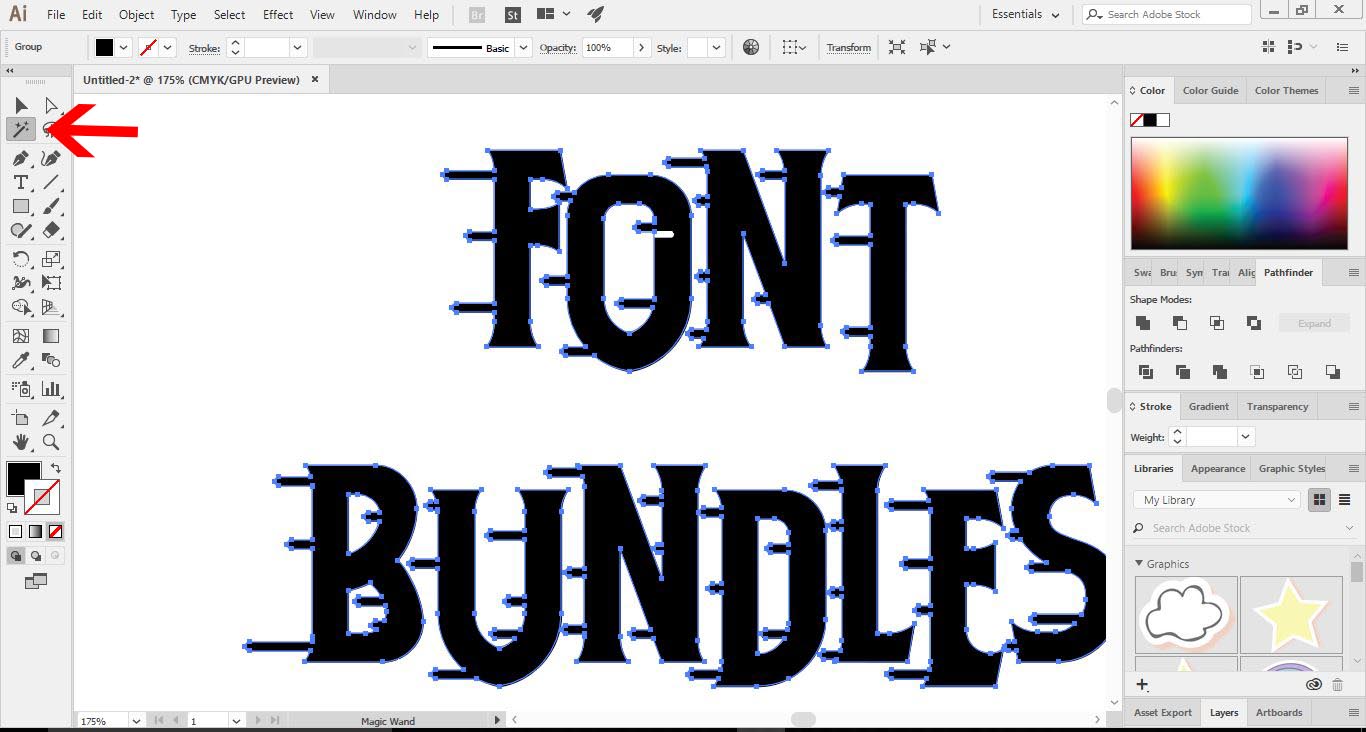
Task: Click the Opacity label link
Action: click(x=558, y=47)
